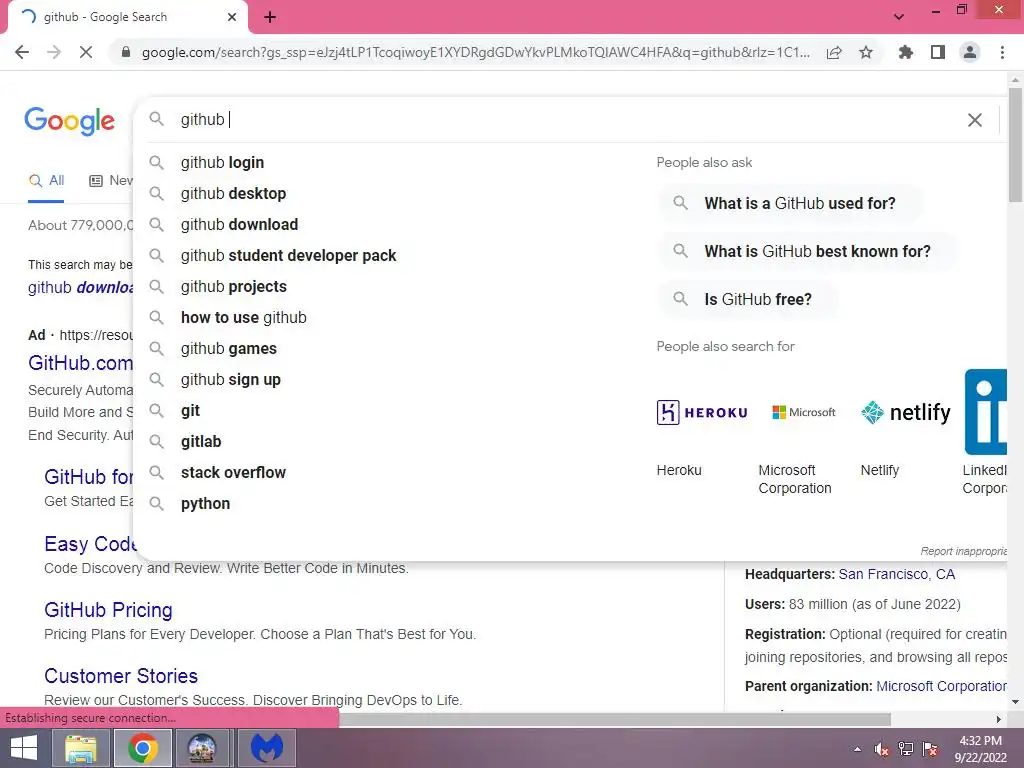Select suggestion github sign up

pos(231,380)
